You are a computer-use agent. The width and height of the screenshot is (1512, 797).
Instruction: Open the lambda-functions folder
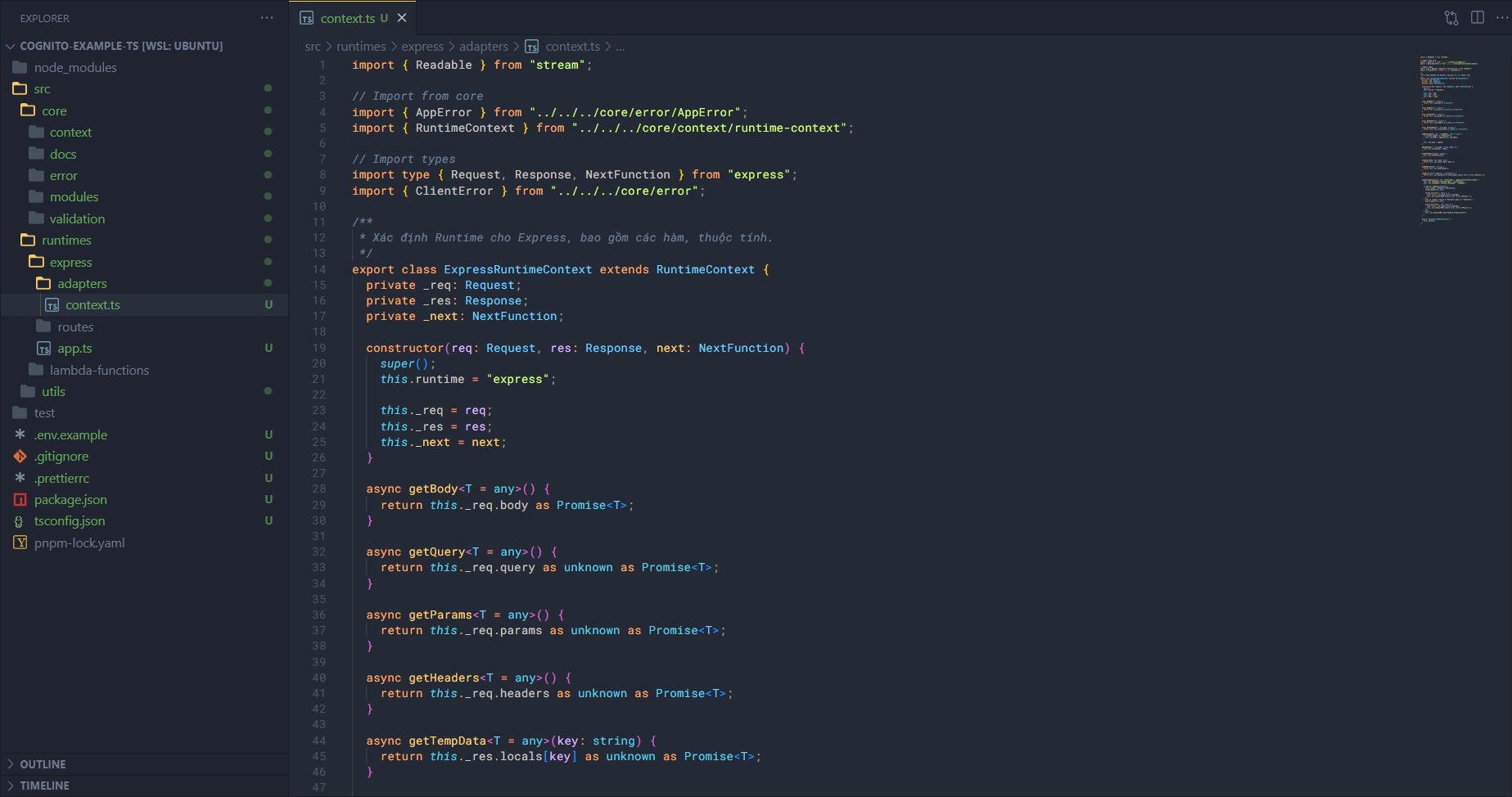pyautogui.click(x=99, y=371)
